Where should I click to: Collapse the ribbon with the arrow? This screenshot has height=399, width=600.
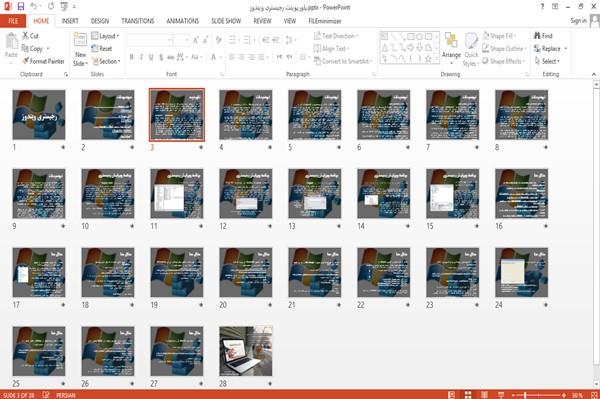point(594,74)
